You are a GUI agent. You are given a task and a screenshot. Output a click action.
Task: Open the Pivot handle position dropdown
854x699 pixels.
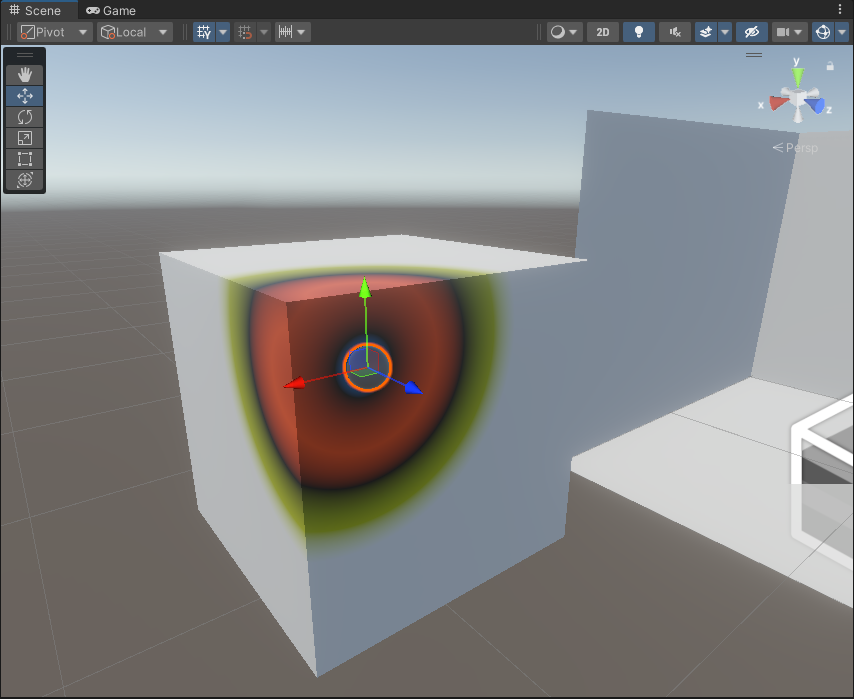click(x=54, y=32)
